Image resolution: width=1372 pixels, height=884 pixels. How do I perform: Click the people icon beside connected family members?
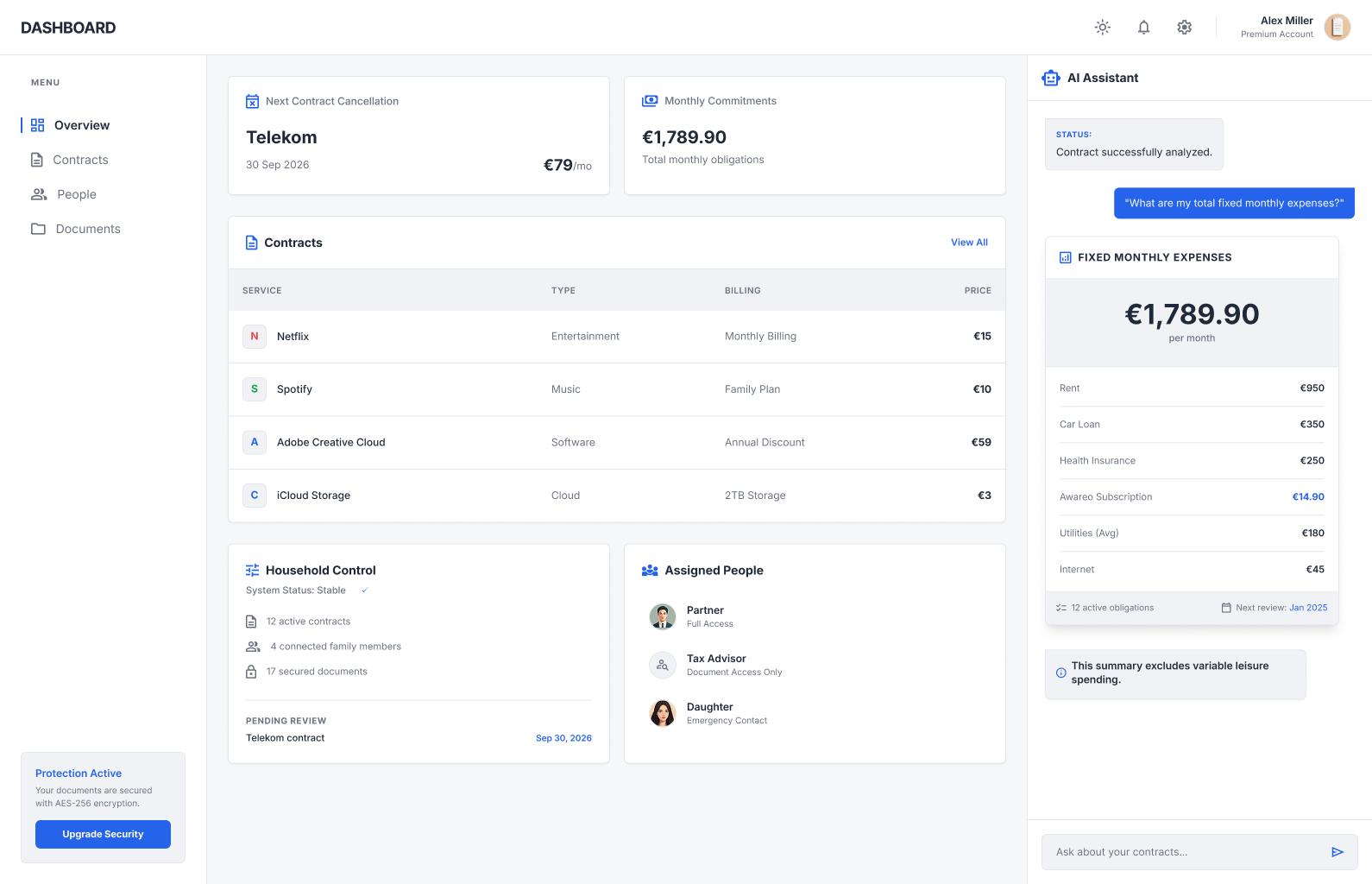point(253,647)
